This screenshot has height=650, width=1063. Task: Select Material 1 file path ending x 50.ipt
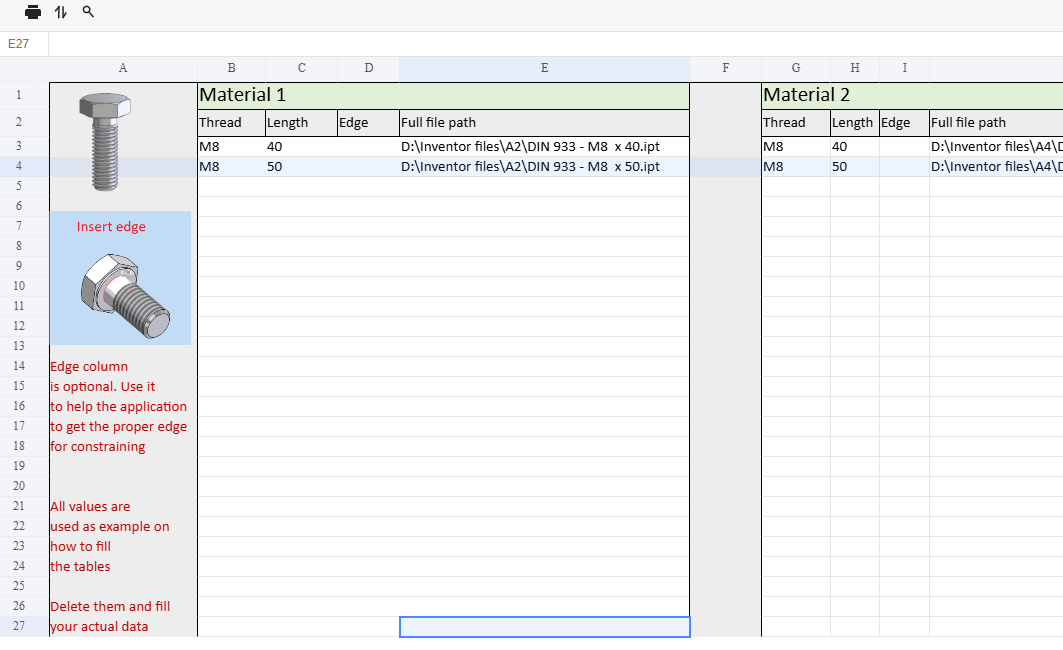coord(530,167)
